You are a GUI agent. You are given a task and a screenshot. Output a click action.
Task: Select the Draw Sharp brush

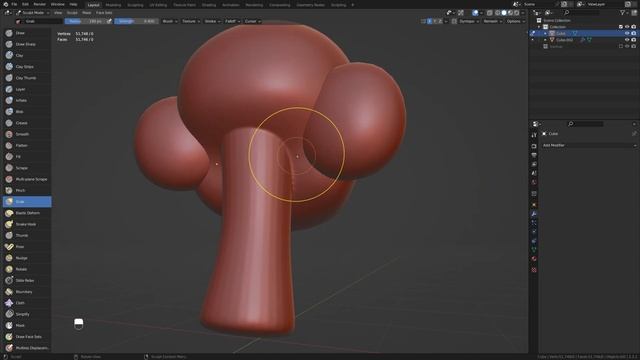27,44
